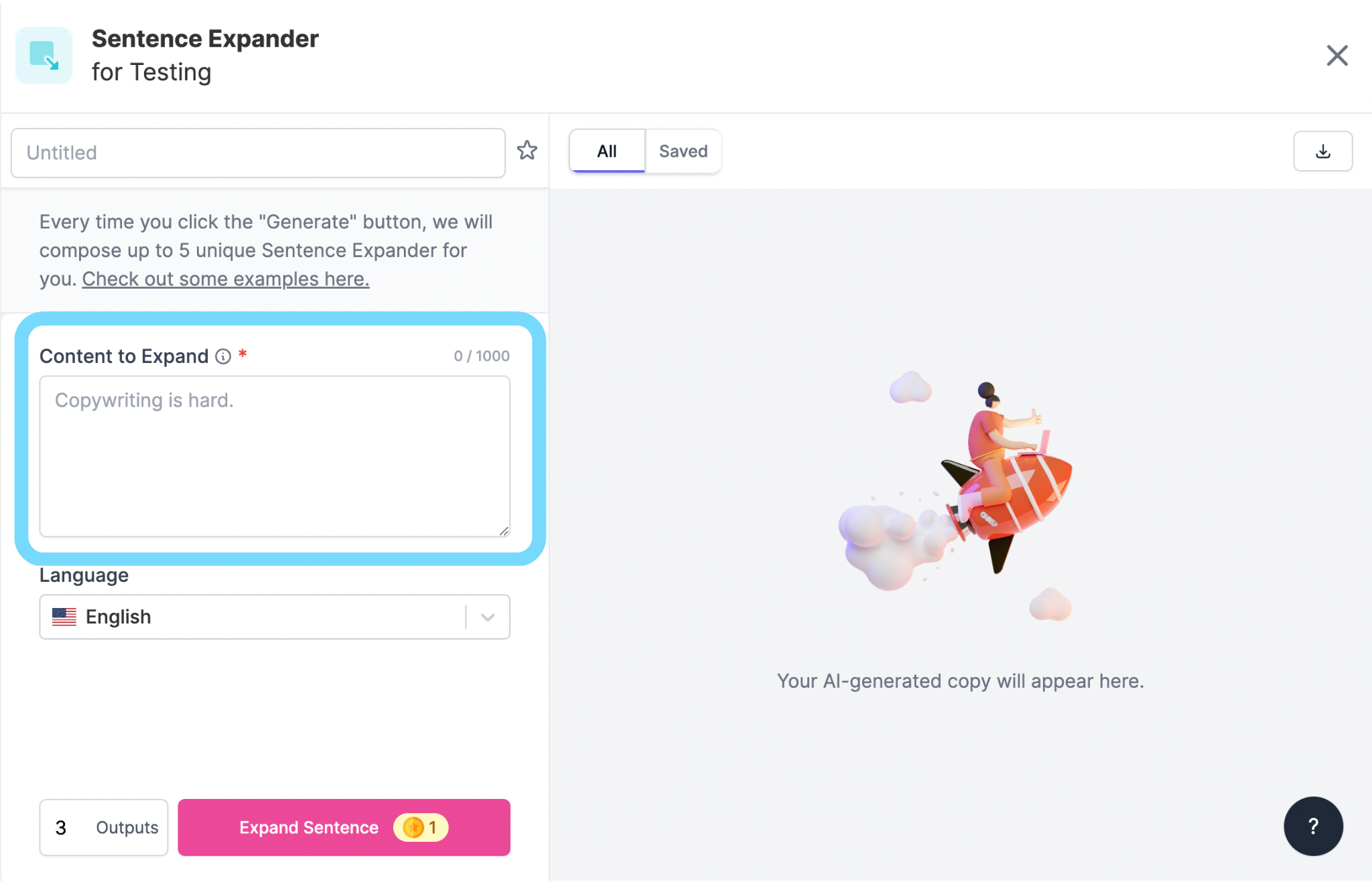Click the gold coin credit badge

[421, 828]
